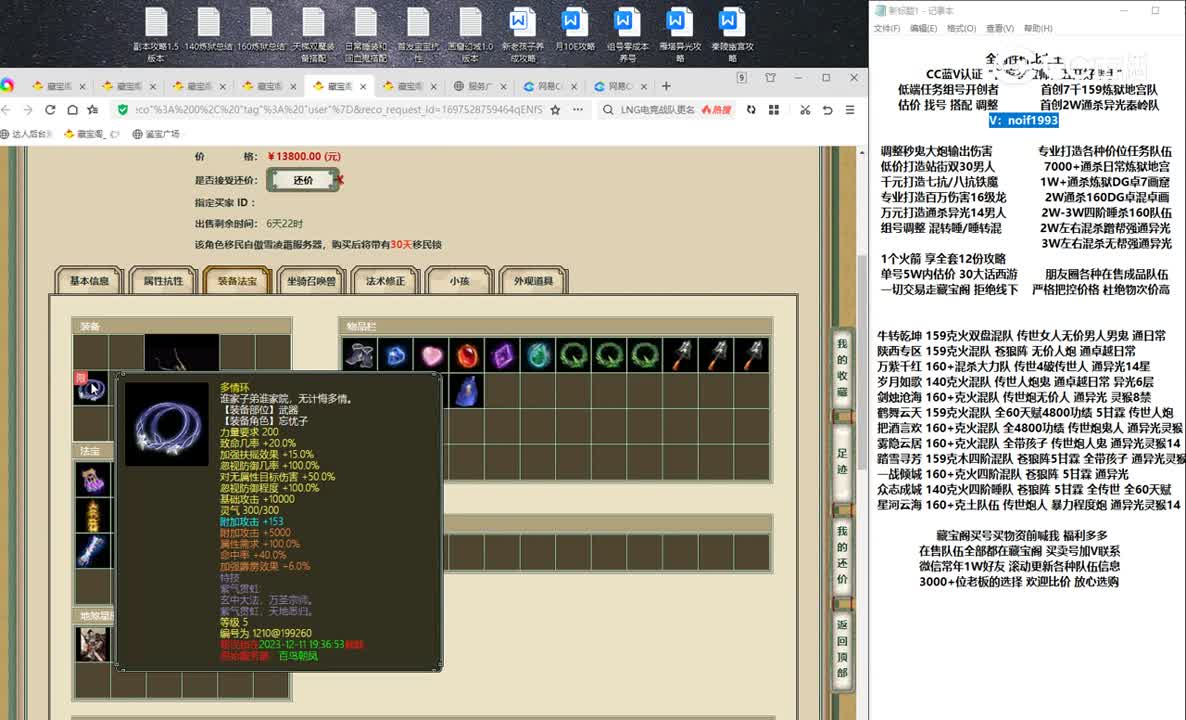Switch to the 法术修正 tab
Viewport: 1186px width, 720px height.
click(385, 281)
